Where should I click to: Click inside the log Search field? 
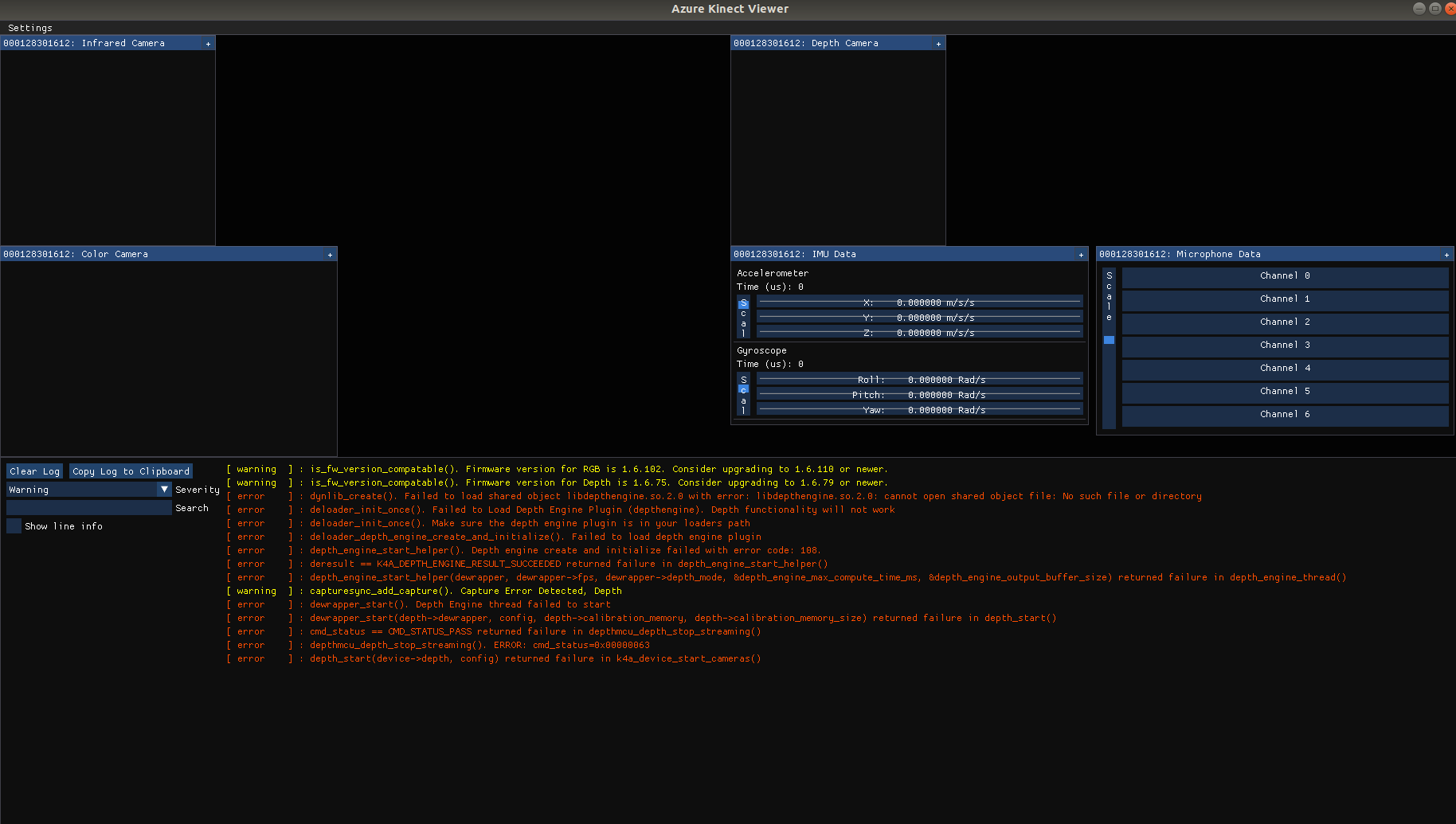coord(88,507)
